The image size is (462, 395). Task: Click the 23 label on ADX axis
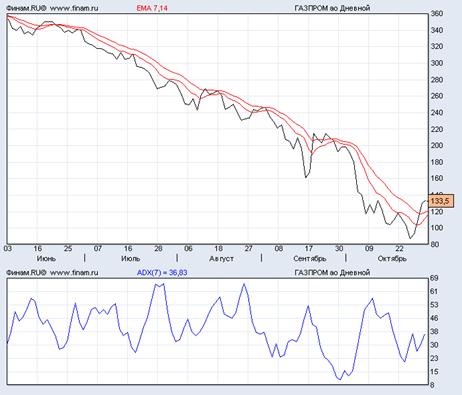(x=434, y=359)
